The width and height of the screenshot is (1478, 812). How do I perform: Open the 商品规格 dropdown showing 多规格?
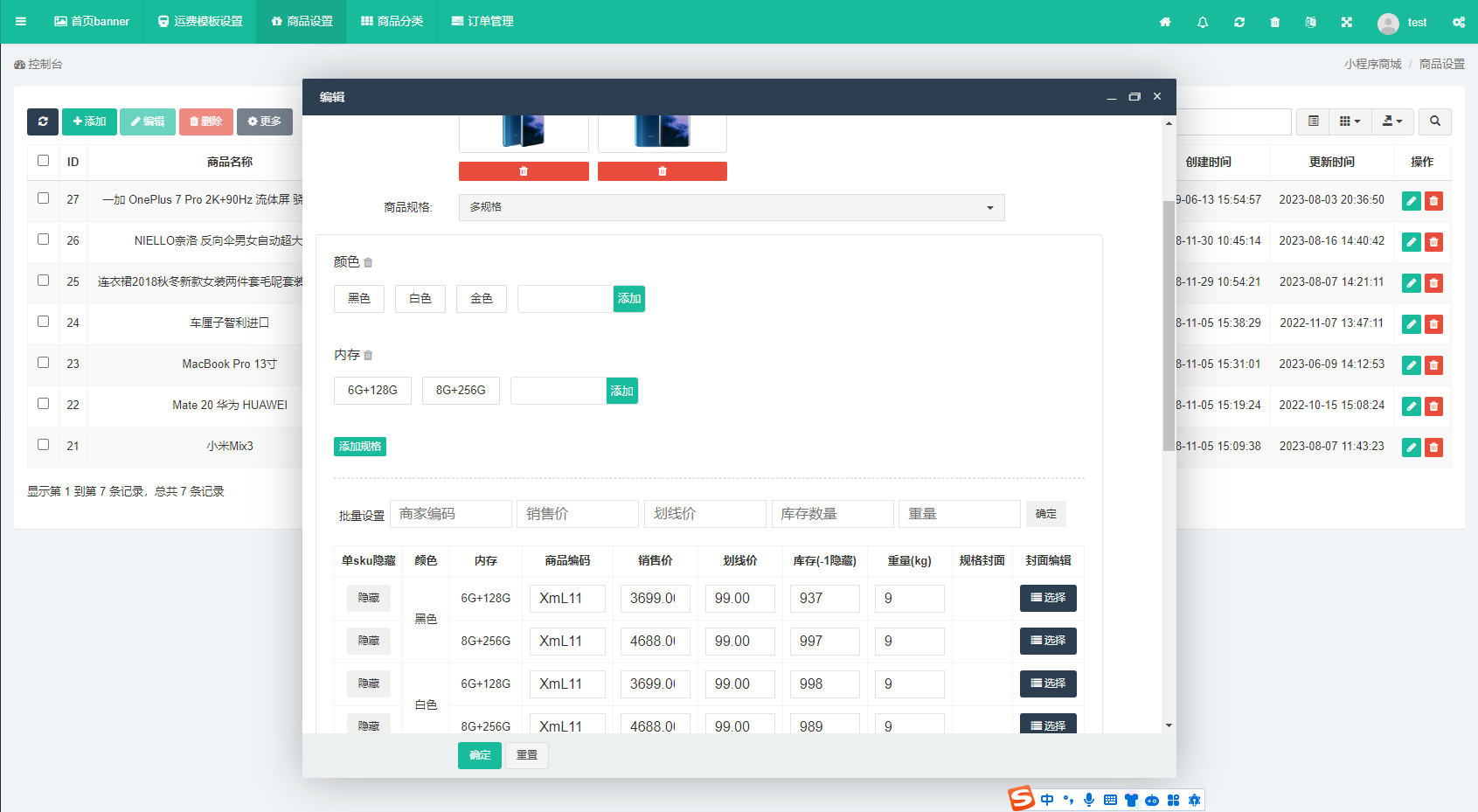click(x=731, y=207)
